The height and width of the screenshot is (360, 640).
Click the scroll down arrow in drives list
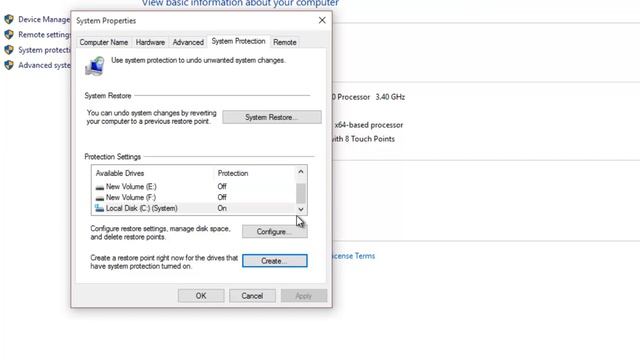pyautogui.click(x=301, y=209)
